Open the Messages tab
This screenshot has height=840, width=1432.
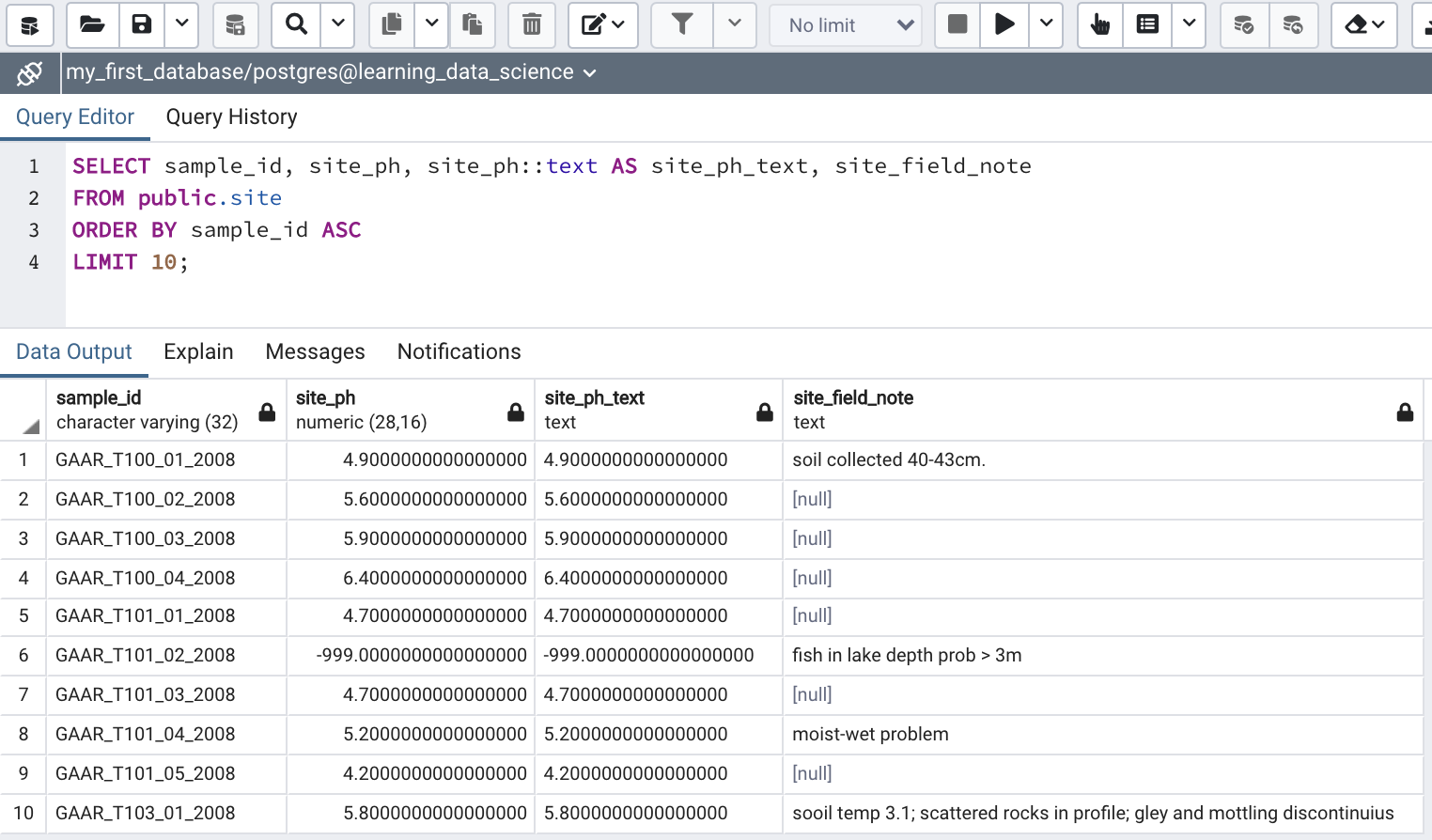(x=315, y=351)
